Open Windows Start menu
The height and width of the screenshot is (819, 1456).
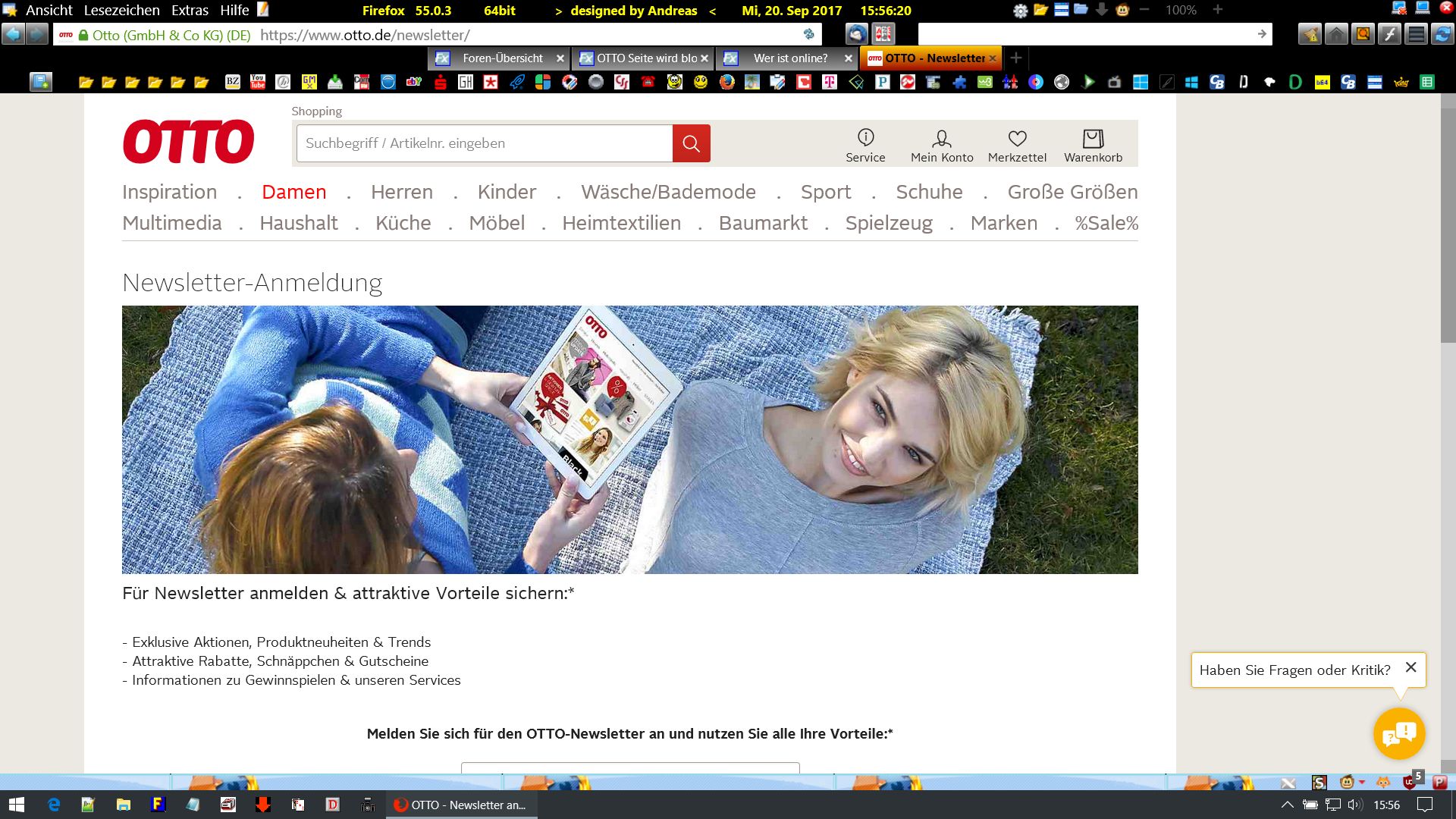click(x=16, y=805)
